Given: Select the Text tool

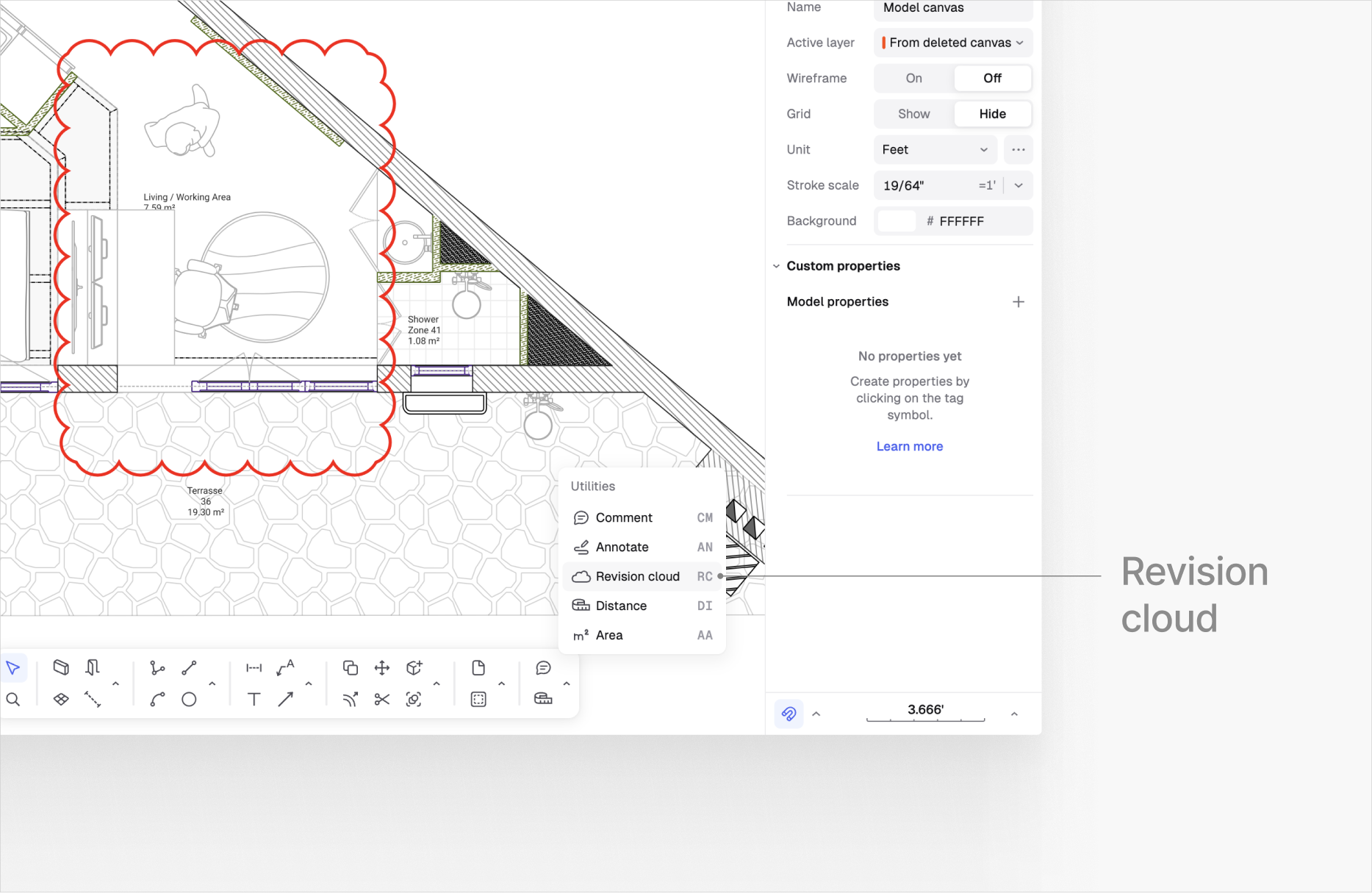Looking at the screenshot, I should pos(254,699).
